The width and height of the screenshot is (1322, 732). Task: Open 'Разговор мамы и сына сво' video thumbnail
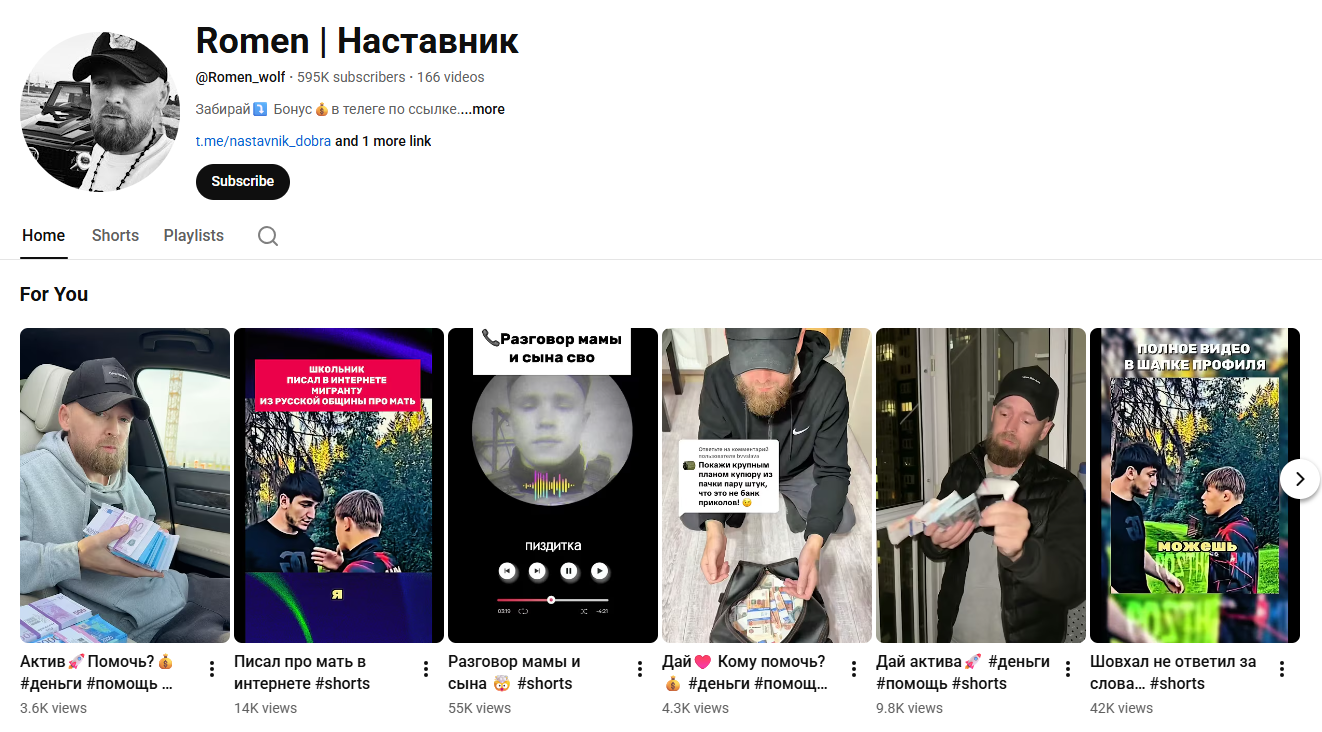[553, 485]
